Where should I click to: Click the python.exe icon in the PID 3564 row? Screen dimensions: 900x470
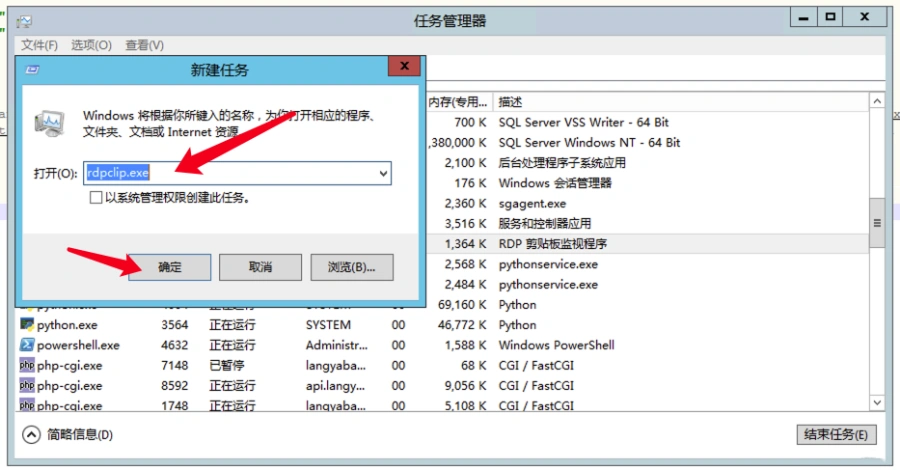[27, 325]
